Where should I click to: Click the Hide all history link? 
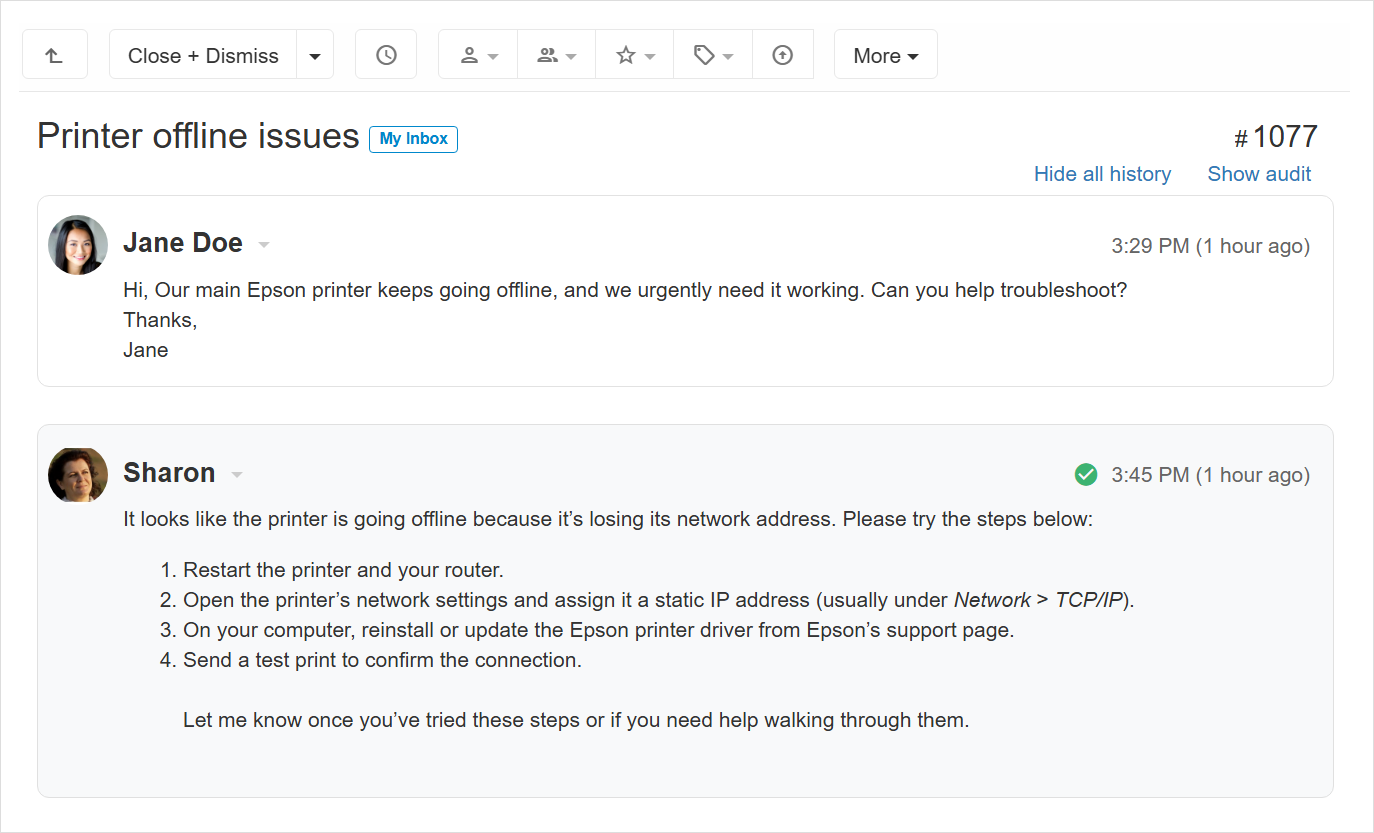click(x=1102, y=174)
